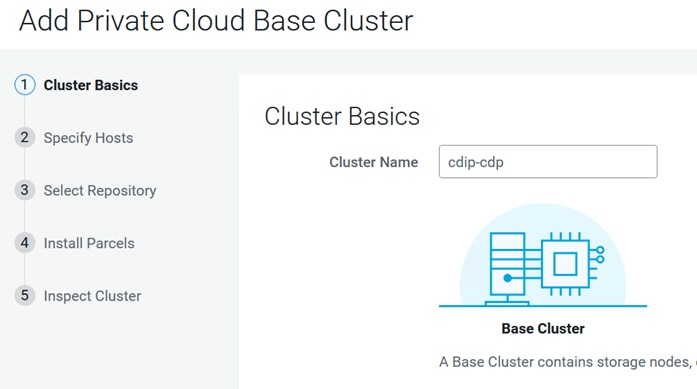Click the step 1 circle icon

24,85
